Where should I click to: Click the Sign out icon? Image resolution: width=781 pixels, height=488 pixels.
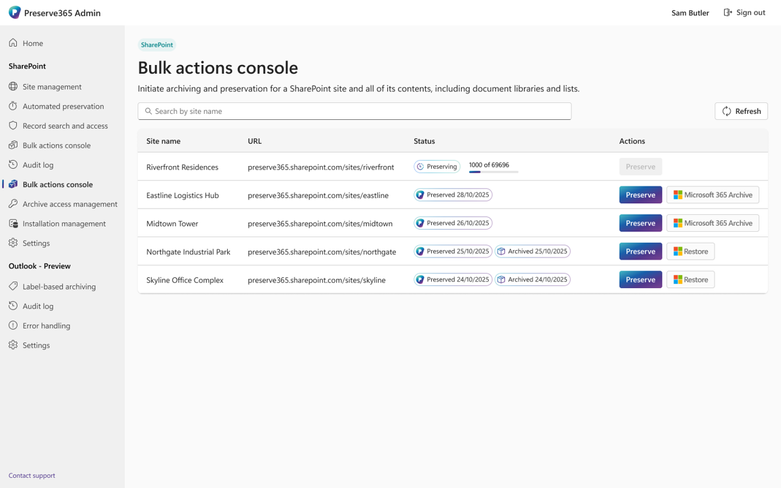point(728,12)
